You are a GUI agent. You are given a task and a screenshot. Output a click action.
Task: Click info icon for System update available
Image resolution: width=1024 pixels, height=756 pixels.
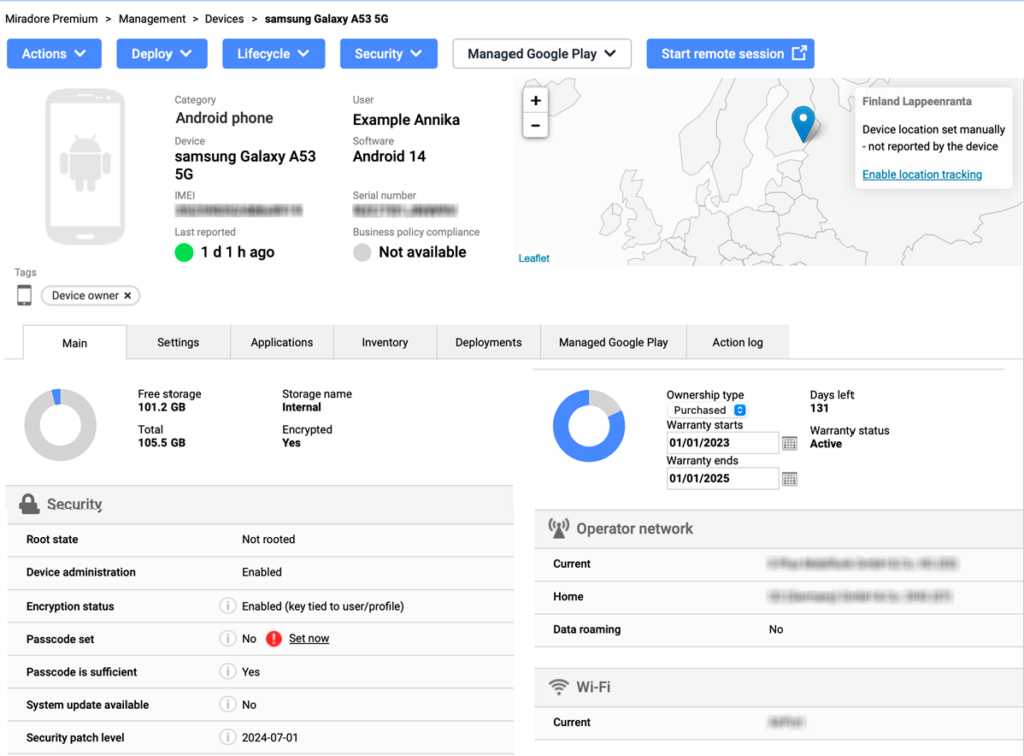[227, 704]
